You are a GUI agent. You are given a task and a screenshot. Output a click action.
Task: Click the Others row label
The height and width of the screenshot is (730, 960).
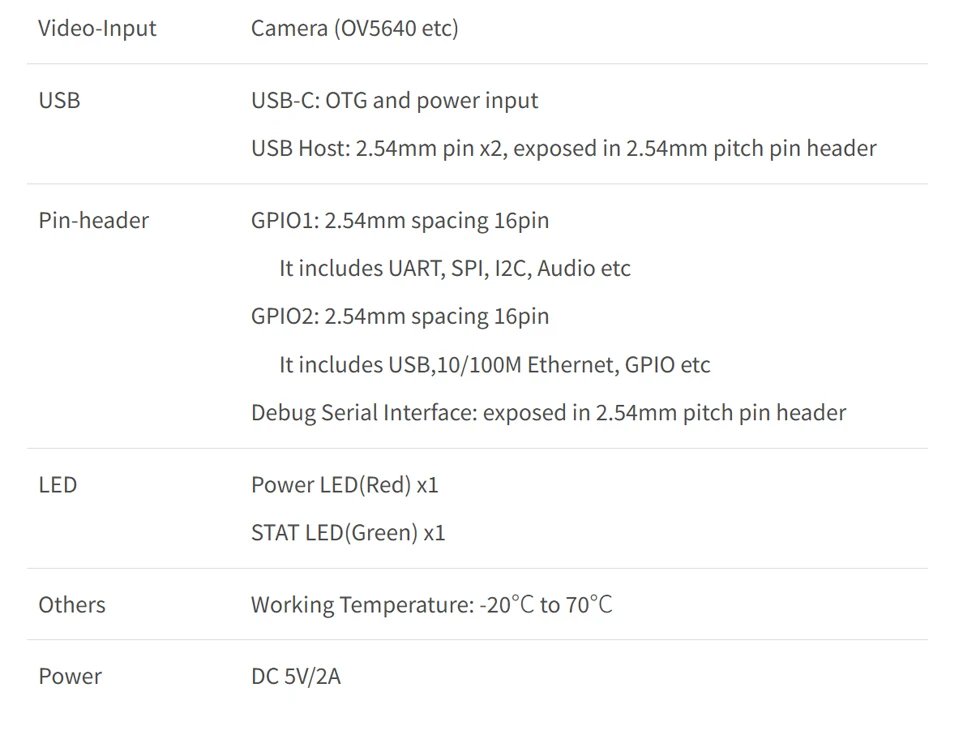pyautogui.click(x=71, y=604)
